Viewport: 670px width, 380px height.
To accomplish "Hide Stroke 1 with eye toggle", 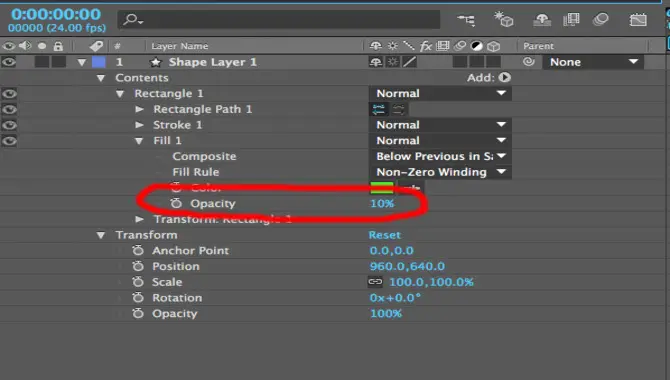I will click(9, 125).
